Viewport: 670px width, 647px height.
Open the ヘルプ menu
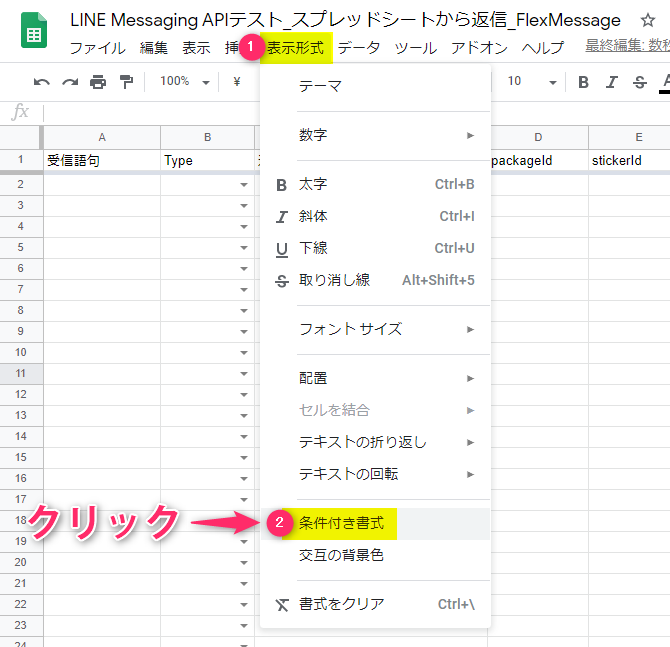543,48
